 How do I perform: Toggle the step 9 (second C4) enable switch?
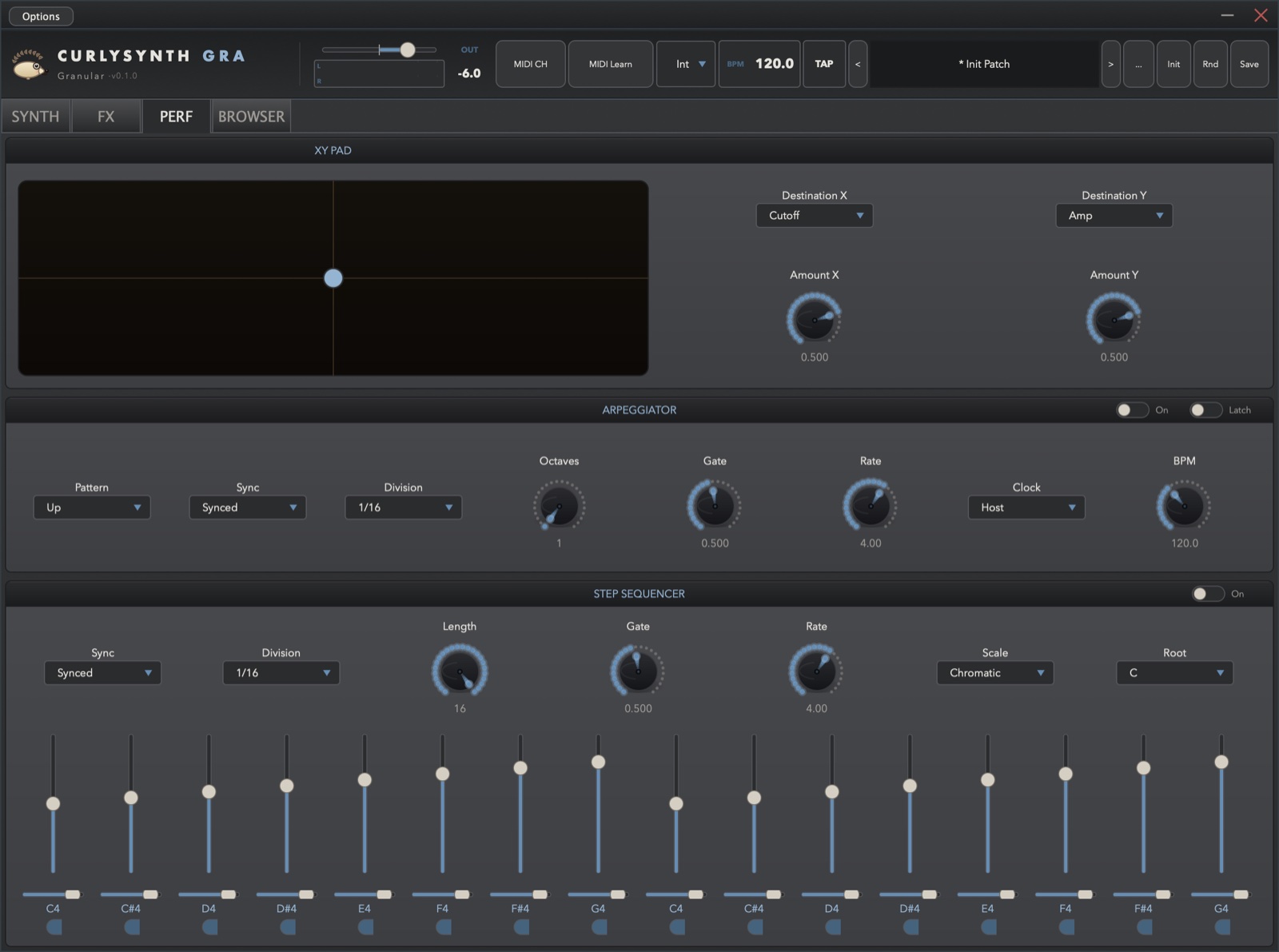(x=677, y=927)
